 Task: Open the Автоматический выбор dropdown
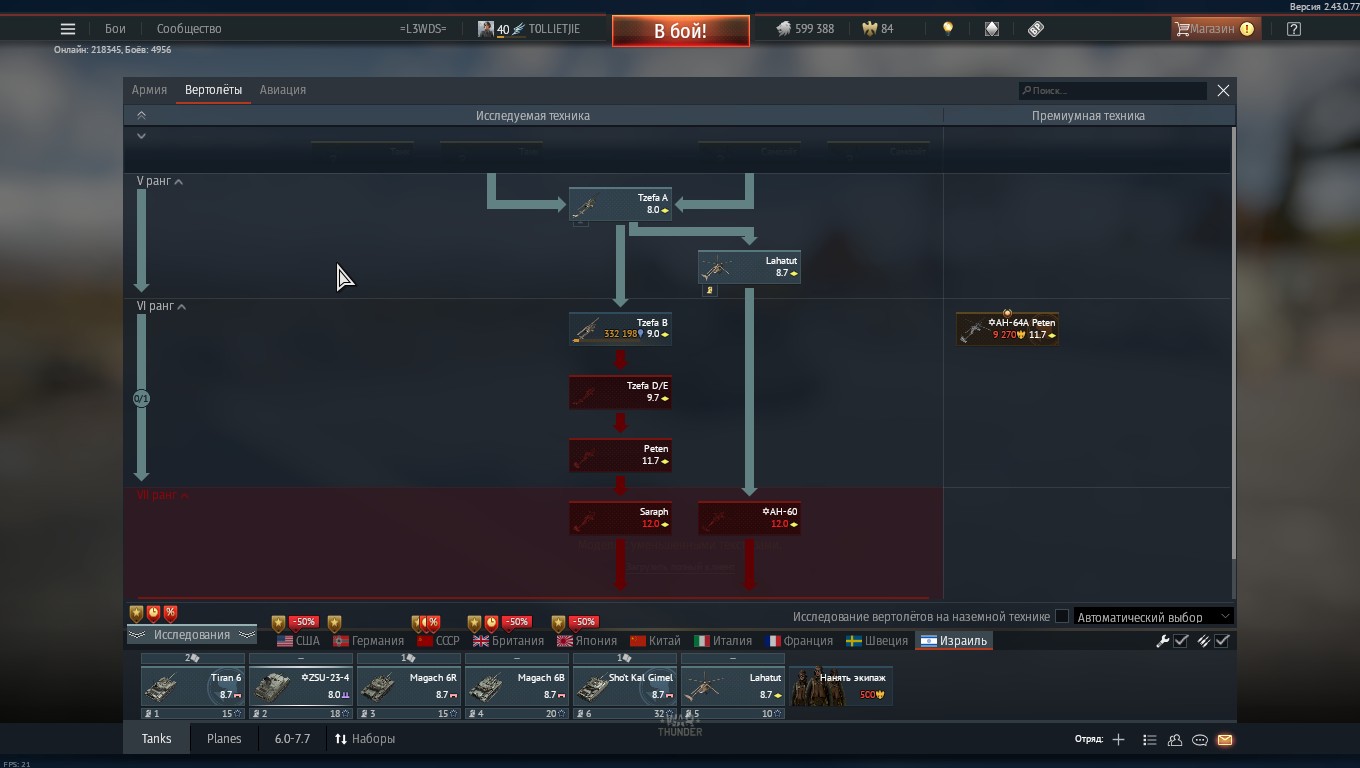(1154, 617)
